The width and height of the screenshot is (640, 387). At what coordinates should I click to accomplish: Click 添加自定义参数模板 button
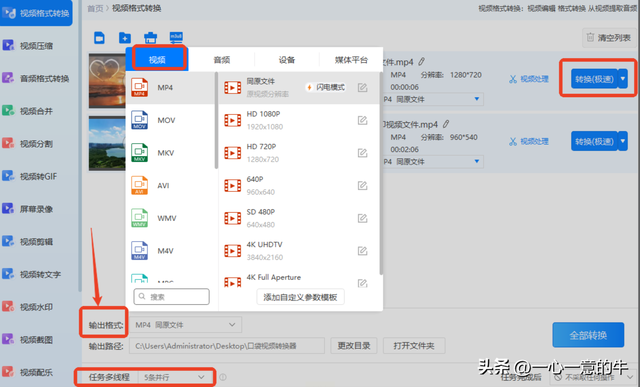pyautogui.click(x=300, y=297)
